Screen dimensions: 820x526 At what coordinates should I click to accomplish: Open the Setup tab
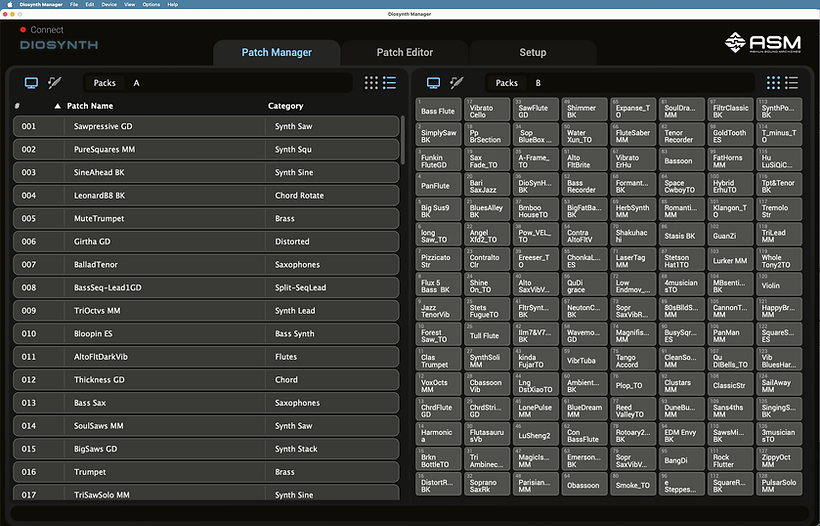click(x=533, y=52)
